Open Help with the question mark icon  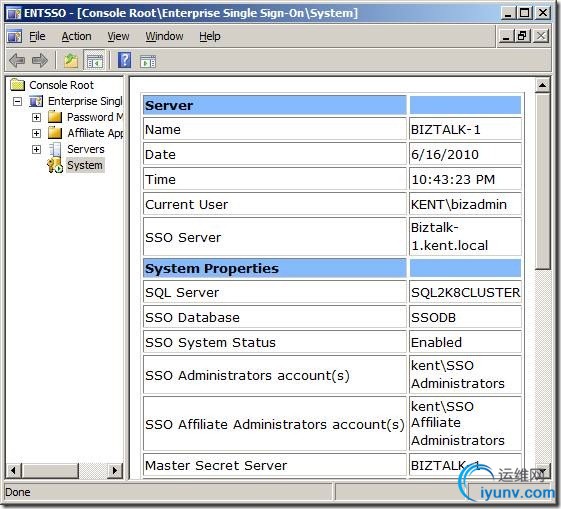point(125,60)
